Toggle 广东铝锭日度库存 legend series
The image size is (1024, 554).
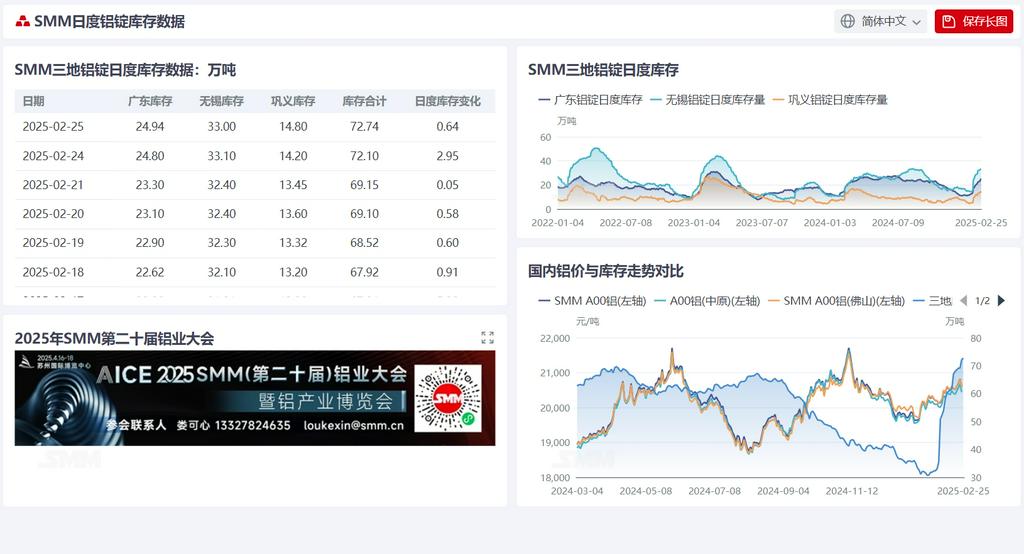[590, 100]
